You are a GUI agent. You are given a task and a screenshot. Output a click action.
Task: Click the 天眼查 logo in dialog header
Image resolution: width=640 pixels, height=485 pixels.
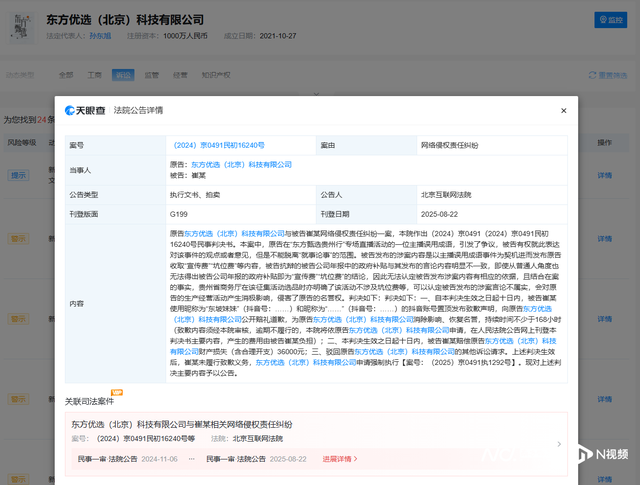click(x=85, y=110)
